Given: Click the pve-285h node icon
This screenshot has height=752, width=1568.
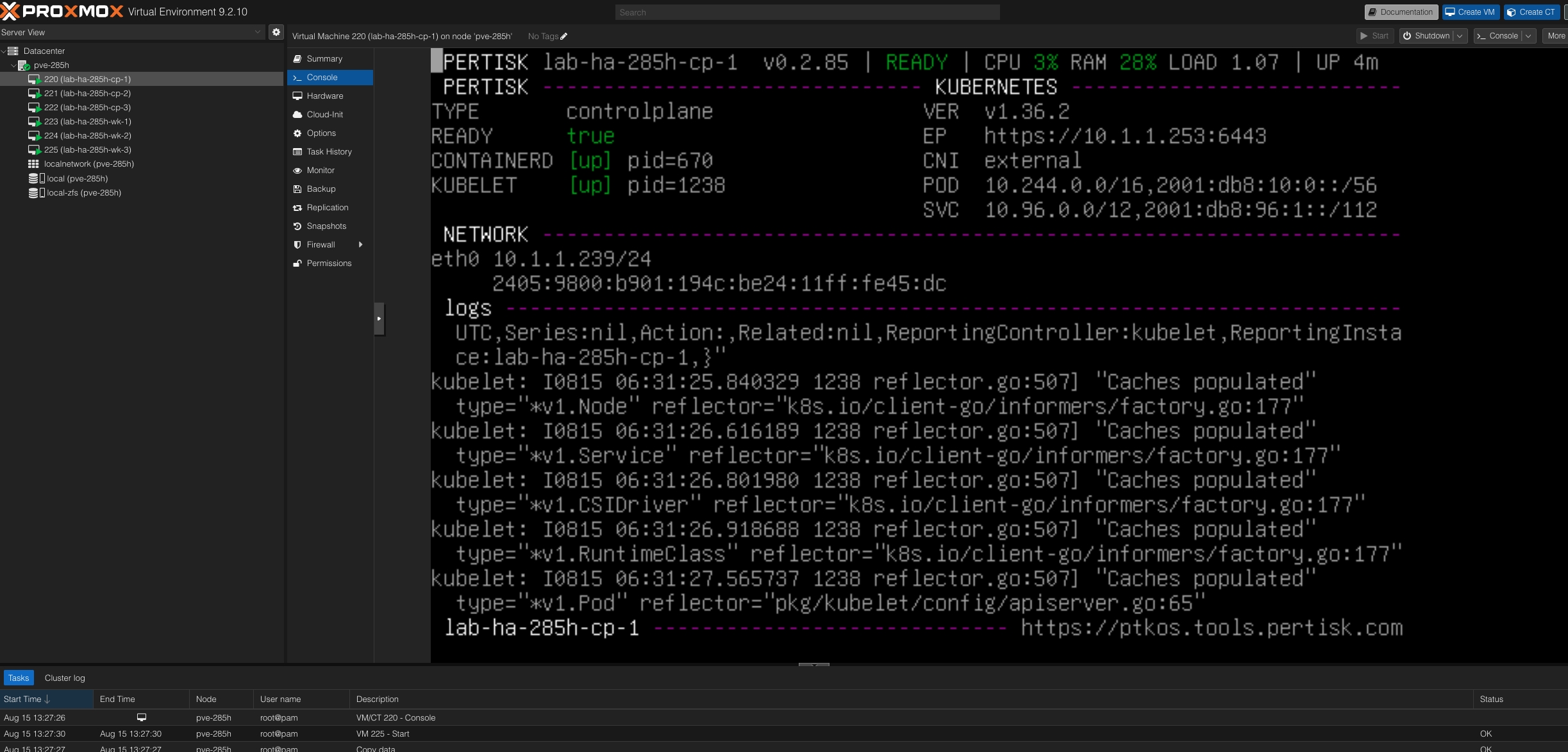Looking at the screenshot, I should [x=24, y=65].
